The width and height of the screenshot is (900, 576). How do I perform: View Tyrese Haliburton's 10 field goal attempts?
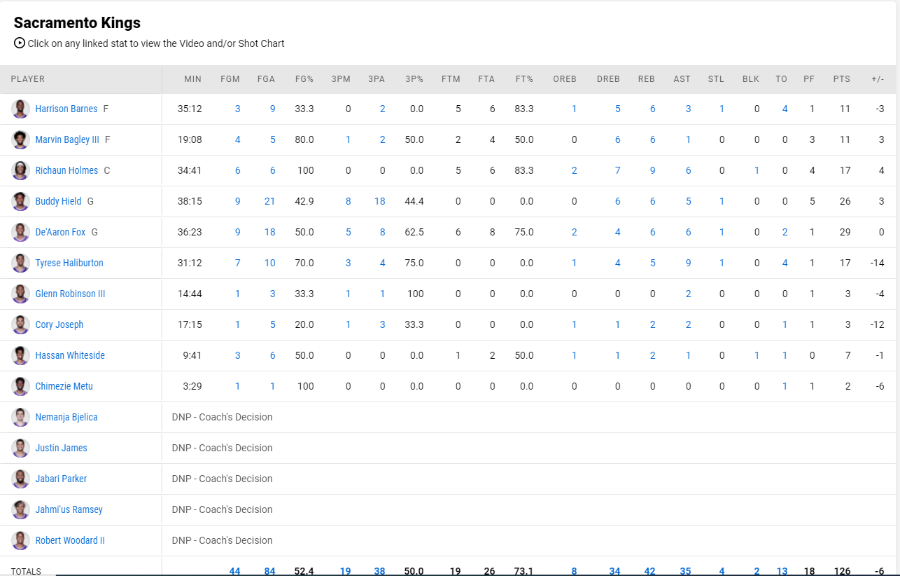[x=270, y=263]
